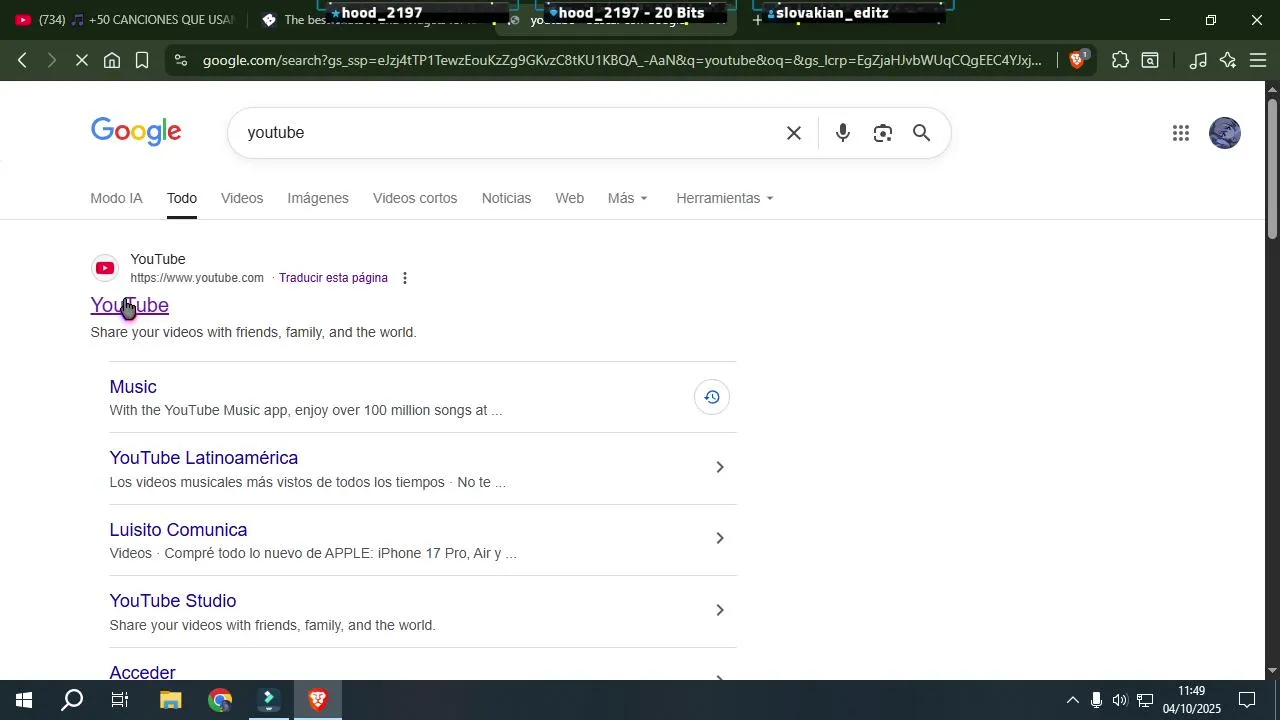Show hidden system tray icons
The image size is (1280, 720).
click(x=1072, y=700)
